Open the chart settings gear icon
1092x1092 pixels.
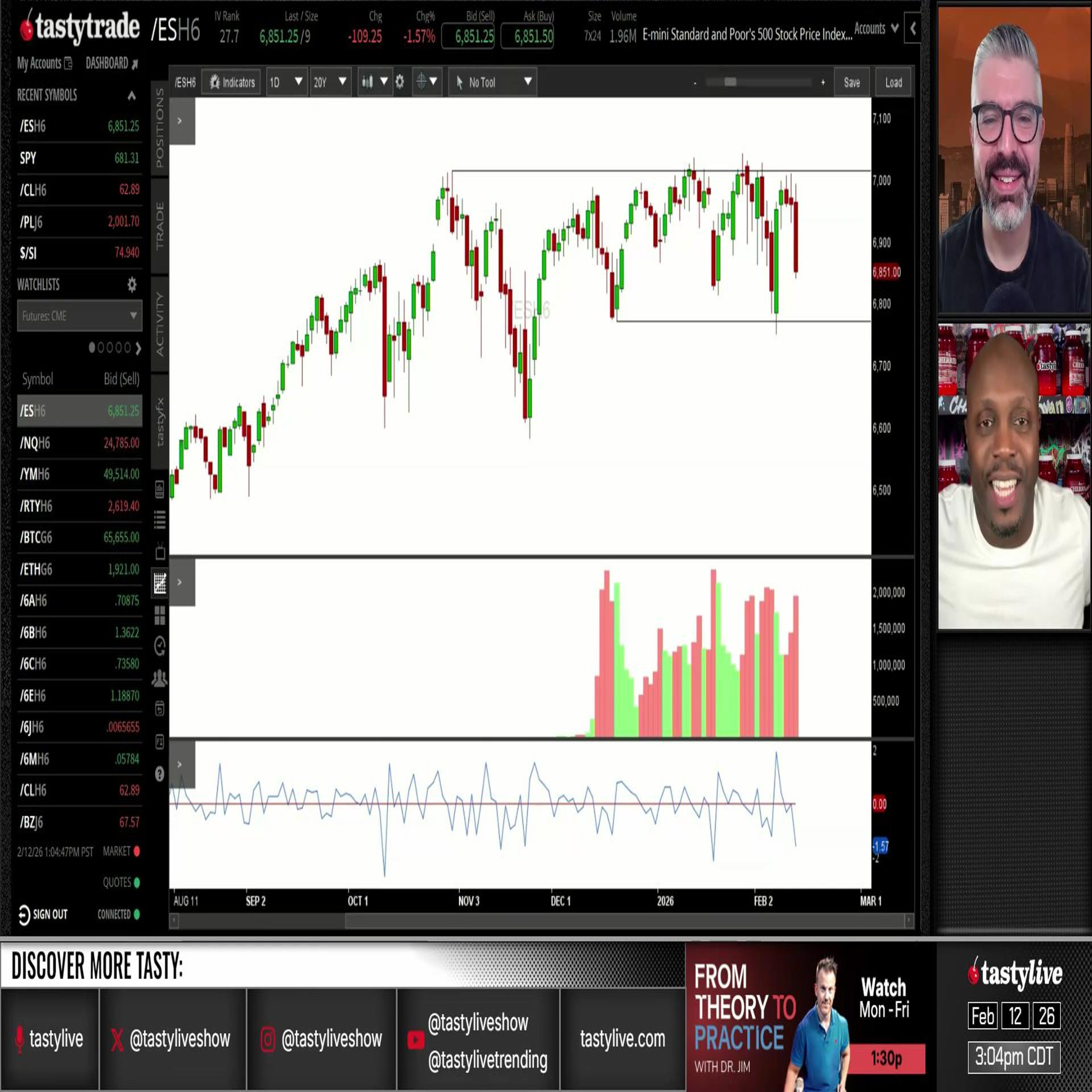click(400, 83)
